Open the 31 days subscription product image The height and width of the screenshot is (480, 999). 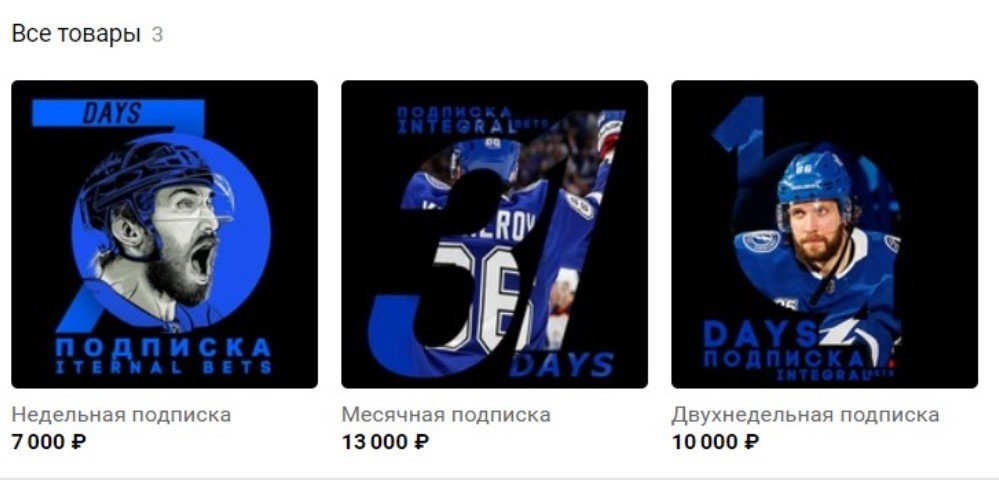coord(494,234)
